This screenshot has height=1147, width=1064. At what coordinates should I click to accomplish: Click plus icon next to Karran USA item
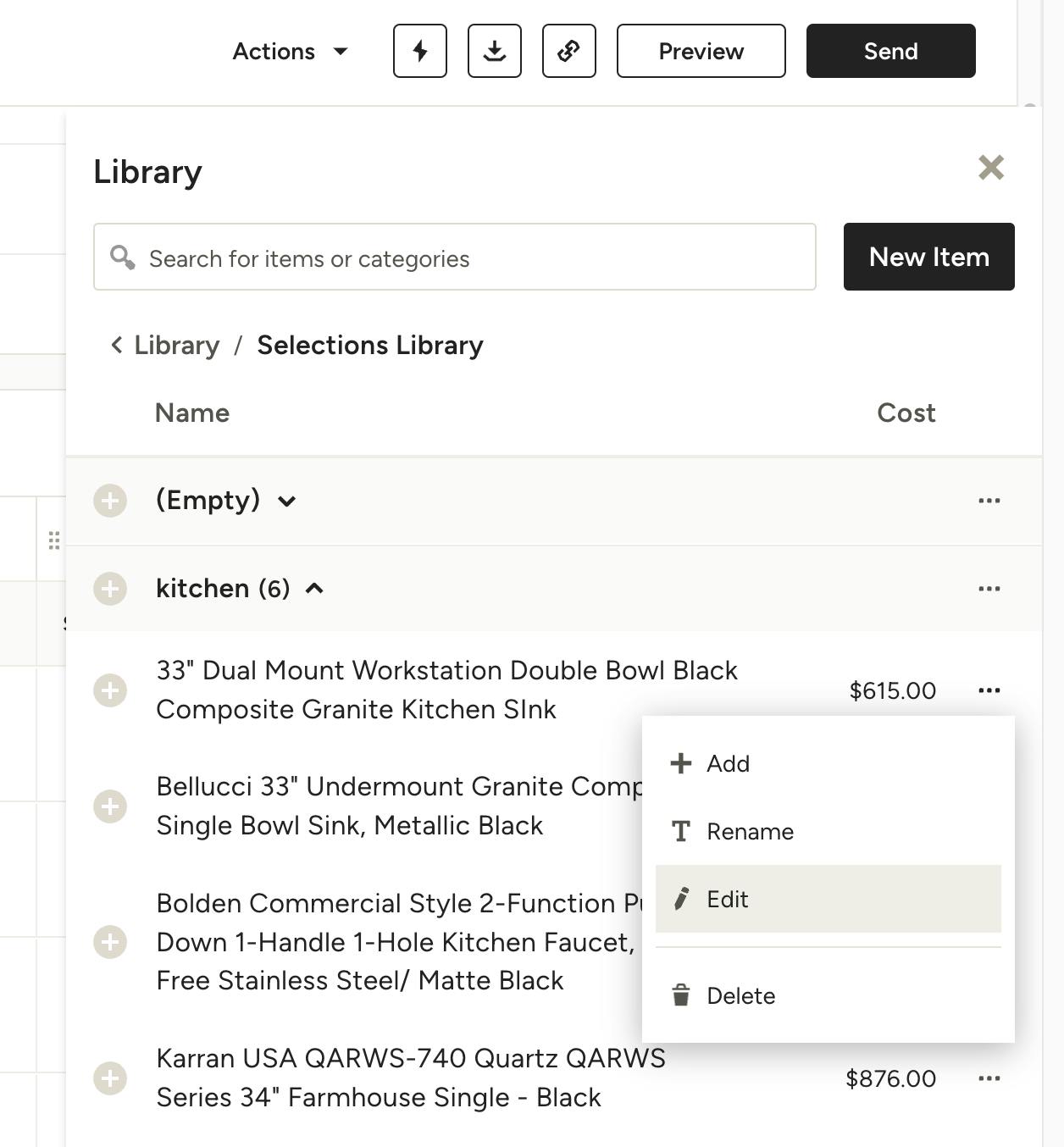click(x=110, y=1078)
